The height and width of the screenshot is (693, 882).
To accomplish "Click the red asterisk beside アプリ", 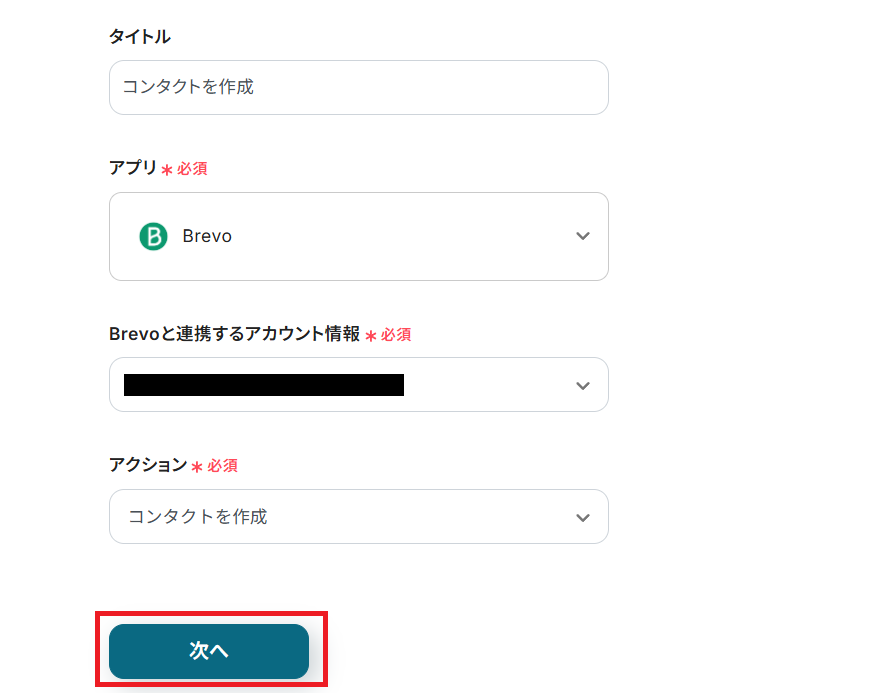I will pos(166,170).
